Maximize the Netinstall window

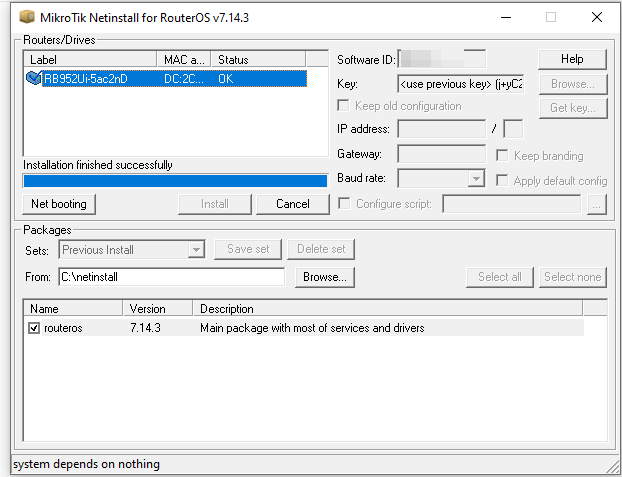pos(551,17)
